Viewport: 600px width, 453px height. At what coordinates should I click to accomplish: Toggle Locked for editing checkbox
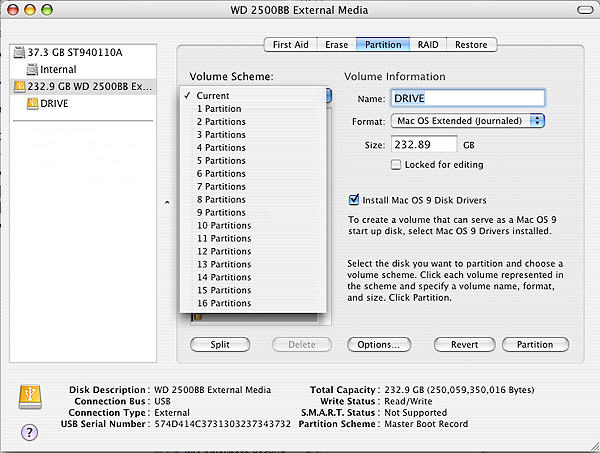tap(396, 165)
